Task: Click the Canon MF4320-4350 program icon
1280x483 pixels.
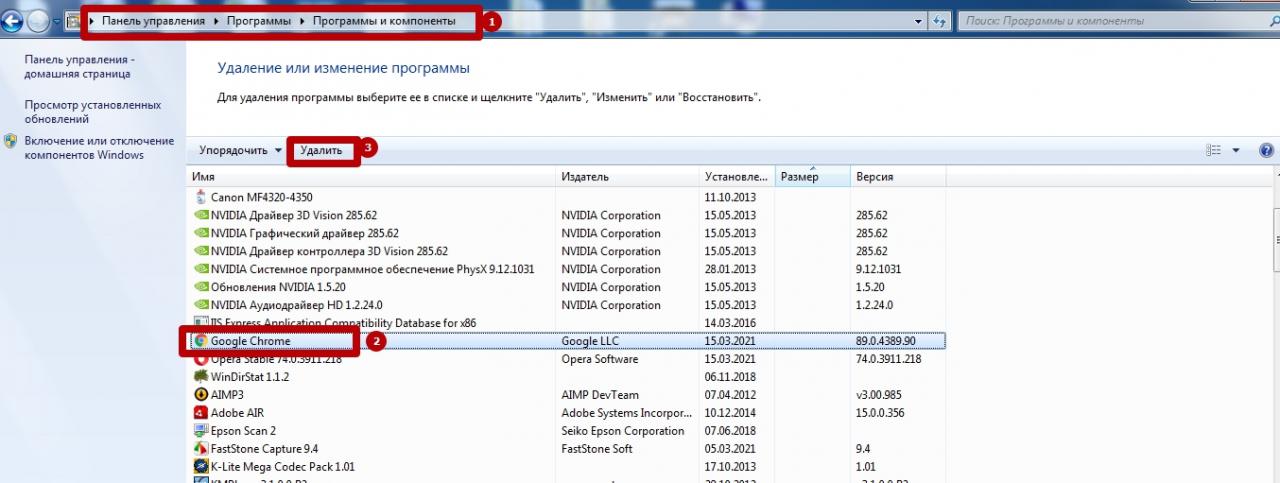Action: coord(201,197)
